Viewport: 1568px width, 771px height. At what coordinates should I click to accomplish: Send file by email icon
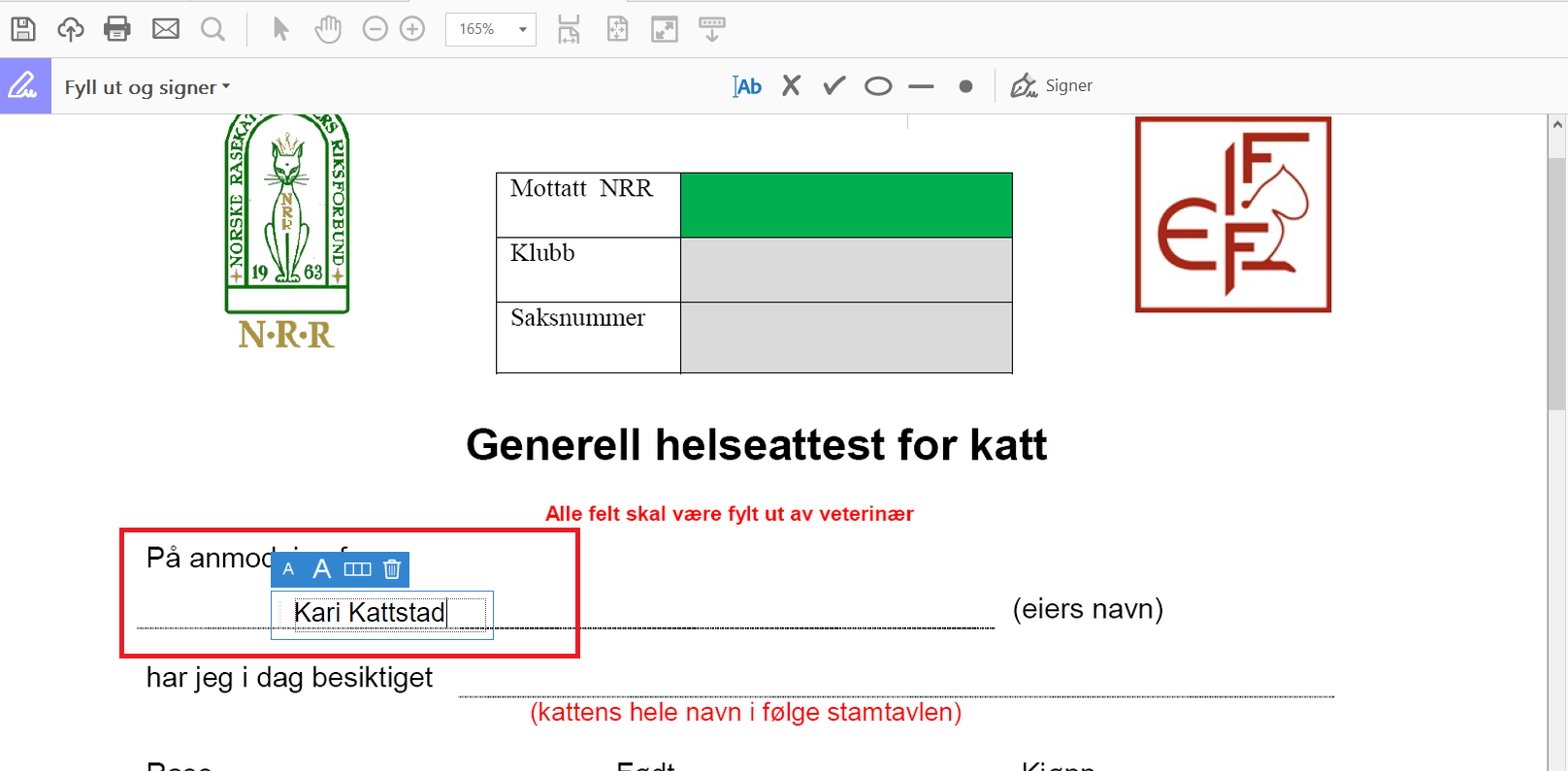click(x=166, y=29)
